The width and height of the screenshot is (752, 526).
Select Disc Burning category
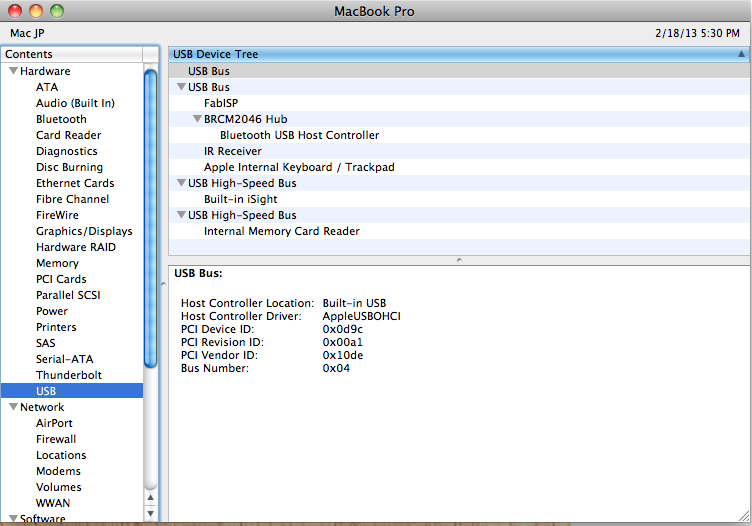pos(70,167)
